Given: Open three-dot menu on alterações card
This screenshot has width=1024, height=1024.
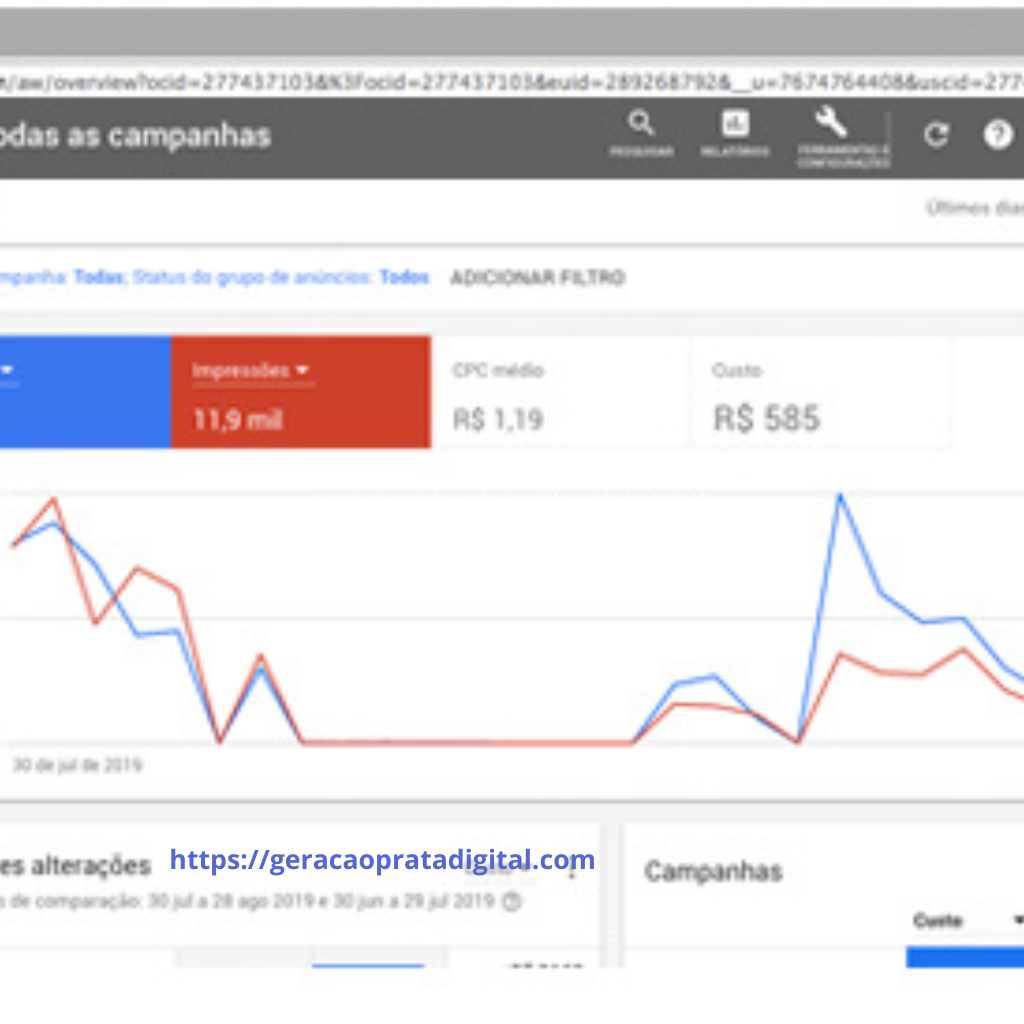Looking at the screenshot, I should click(x=572, y=870).
